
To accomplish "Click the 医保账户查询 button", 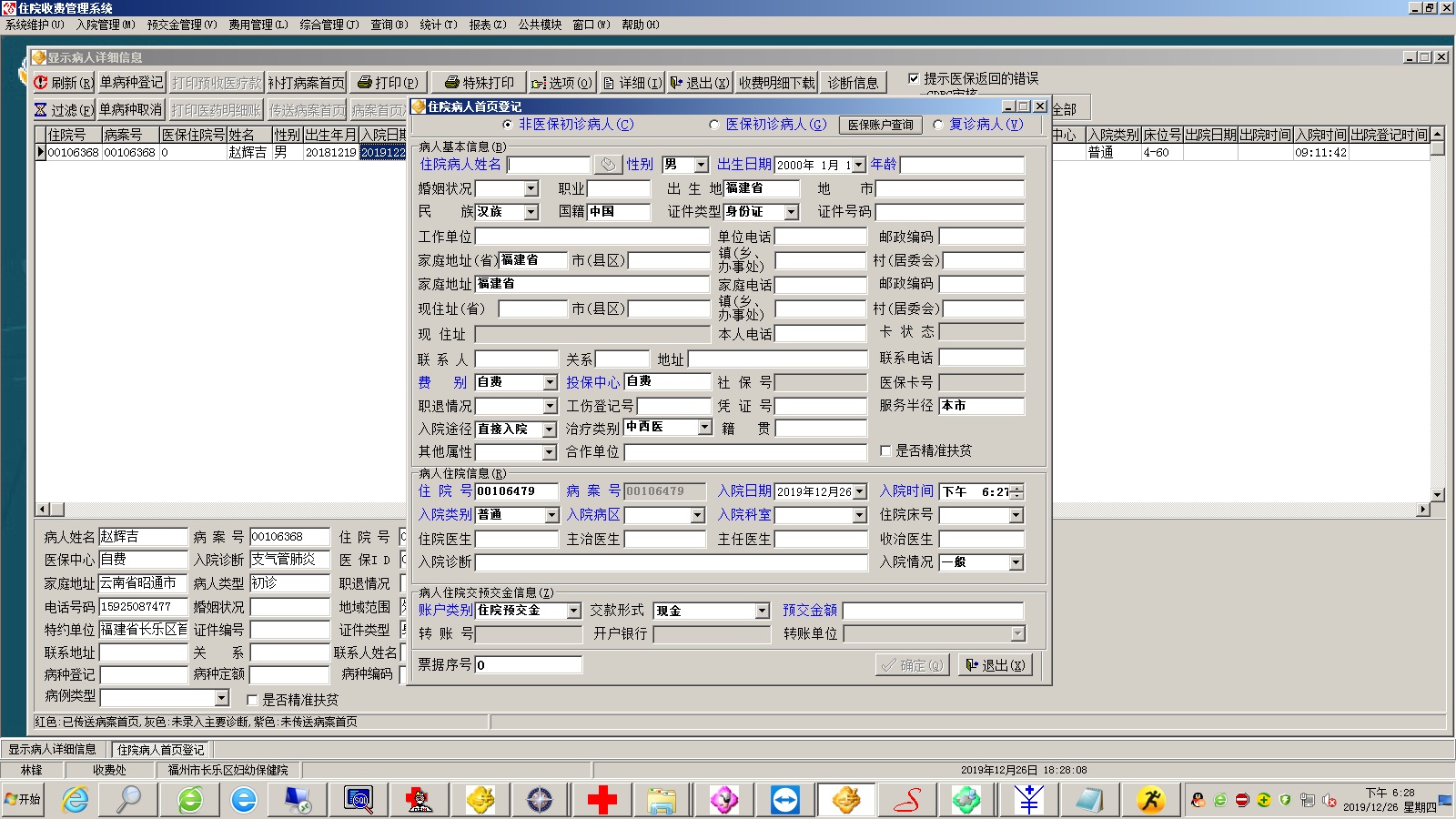I will [880, 125].
